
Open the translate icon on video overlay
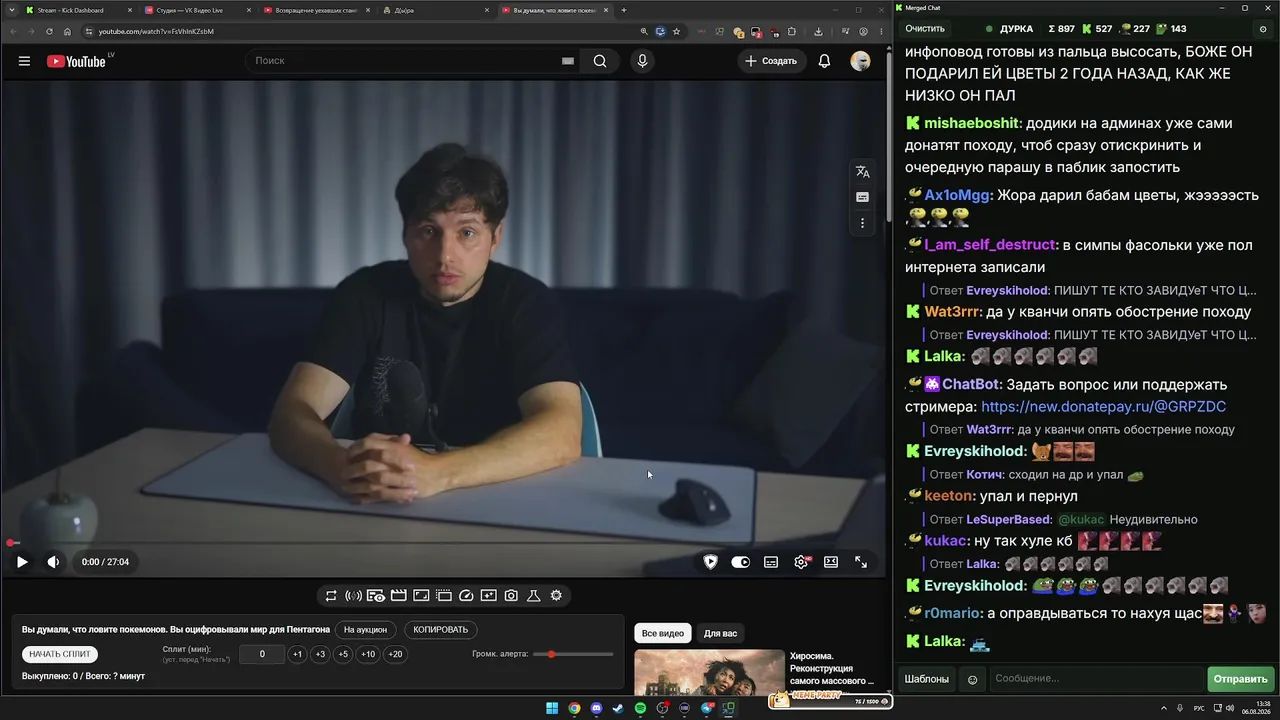(x=862, y=172)
